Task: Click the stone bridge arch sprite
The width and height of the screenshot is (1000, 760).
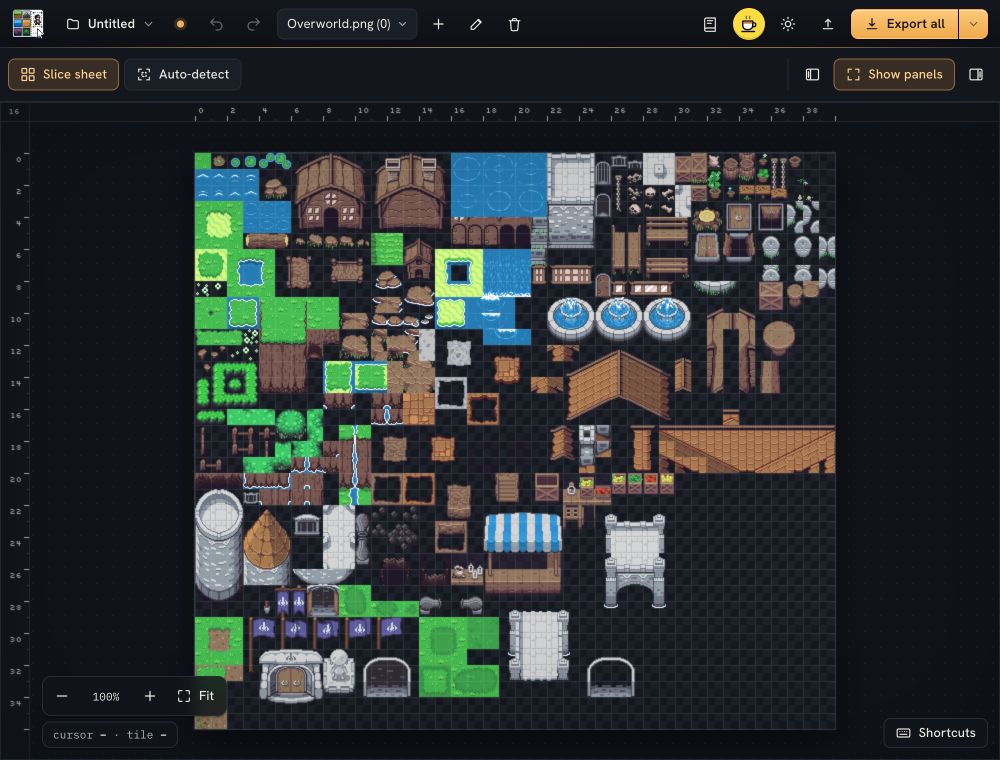Action: point(635,561)
